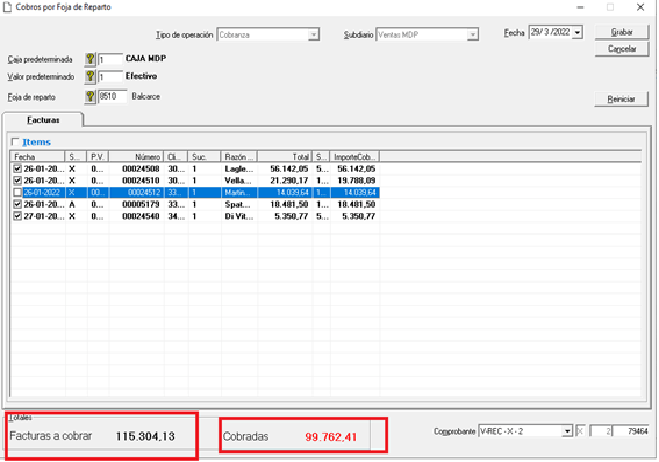Switch to the Facturas tab
Screen dimensions: 659x462
tap(44, 119)
